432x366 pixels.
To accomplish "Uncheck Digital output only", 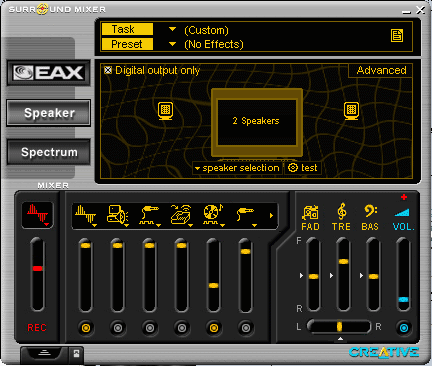I will 108,70.
